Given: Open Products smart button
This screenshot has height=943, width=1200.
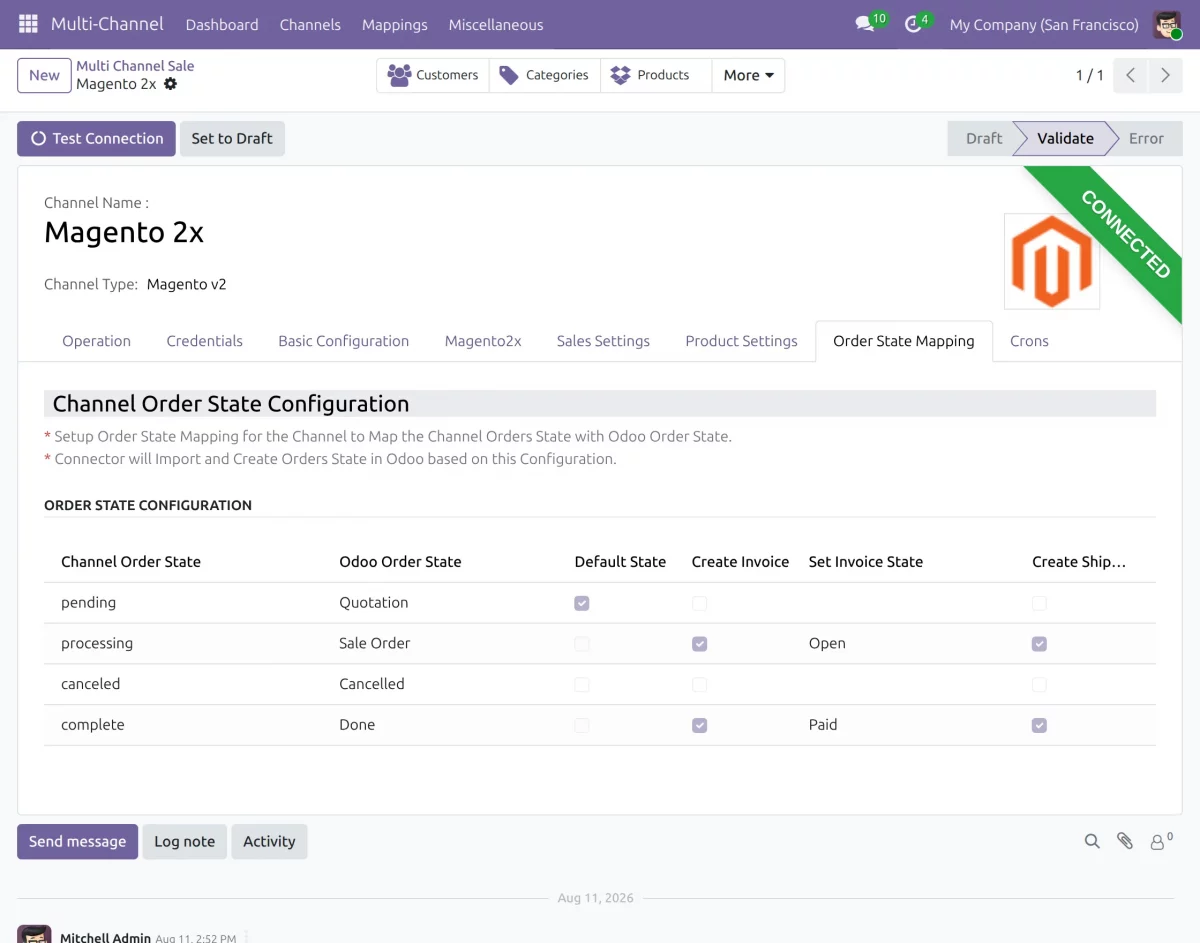Looking at the screenshot, I should click(x=656, y=75).
